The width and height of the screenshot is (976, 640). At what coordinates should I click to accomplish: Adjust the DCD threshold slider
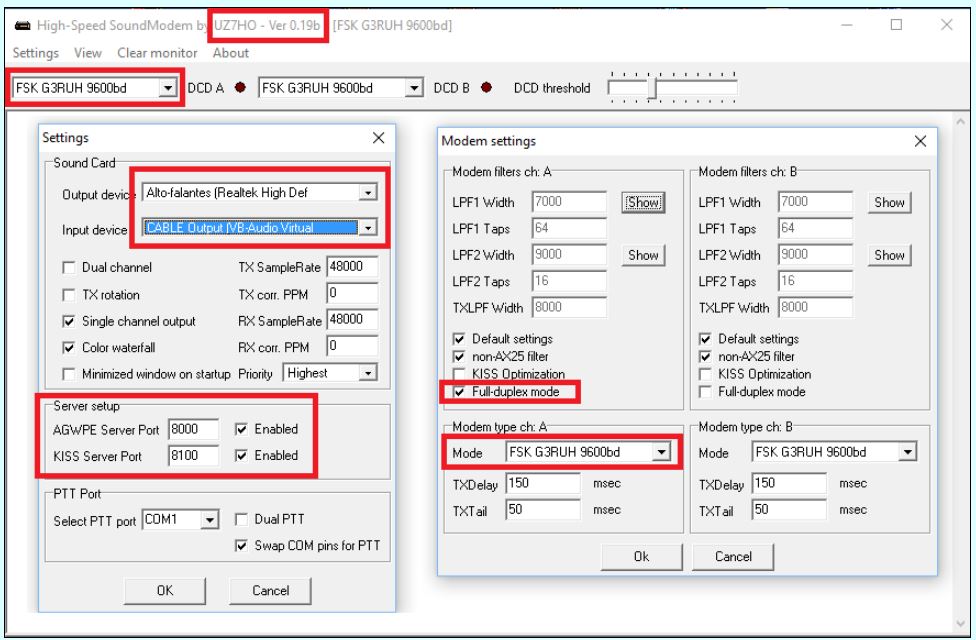[x=652, y=88]
